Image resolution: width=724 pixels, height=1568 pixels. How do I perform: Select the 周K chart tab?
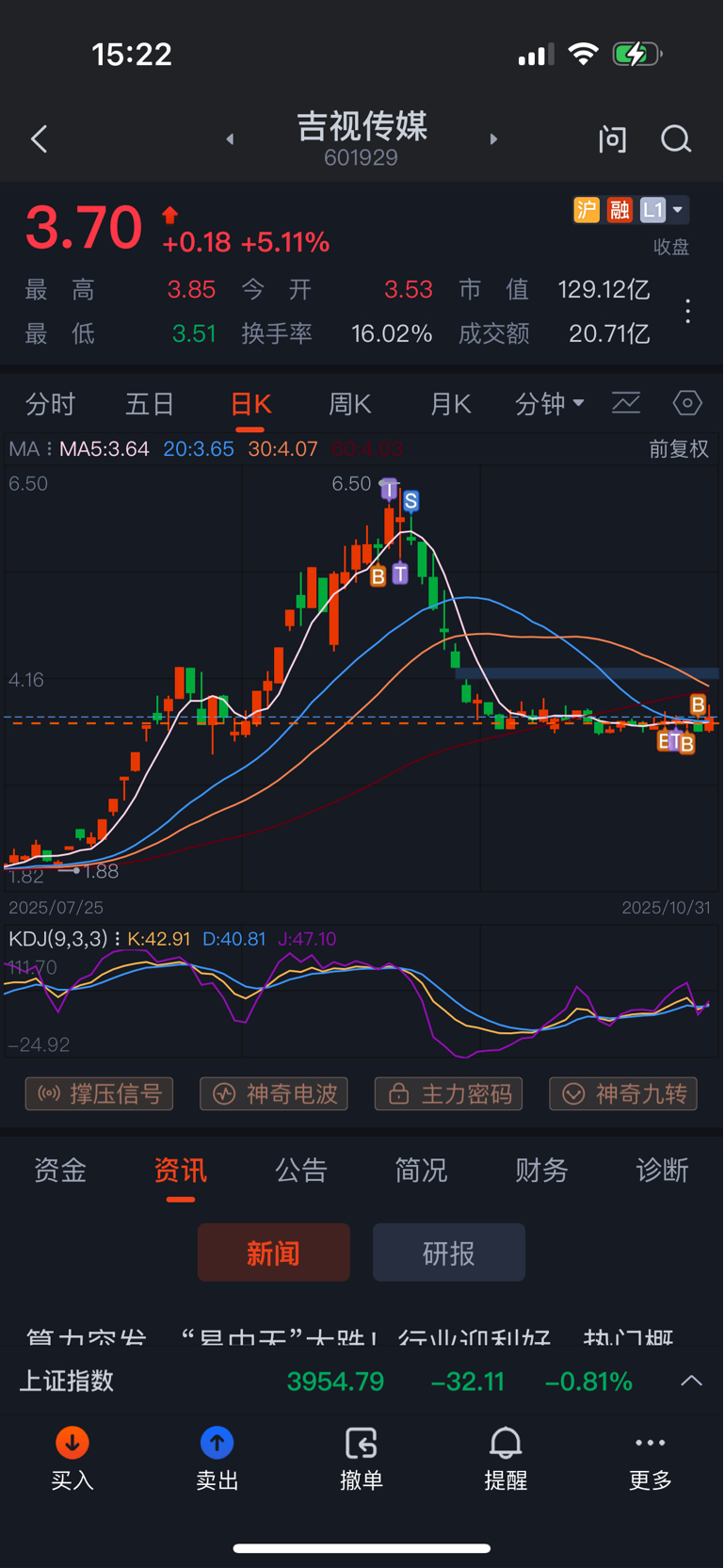click(349, 404)
